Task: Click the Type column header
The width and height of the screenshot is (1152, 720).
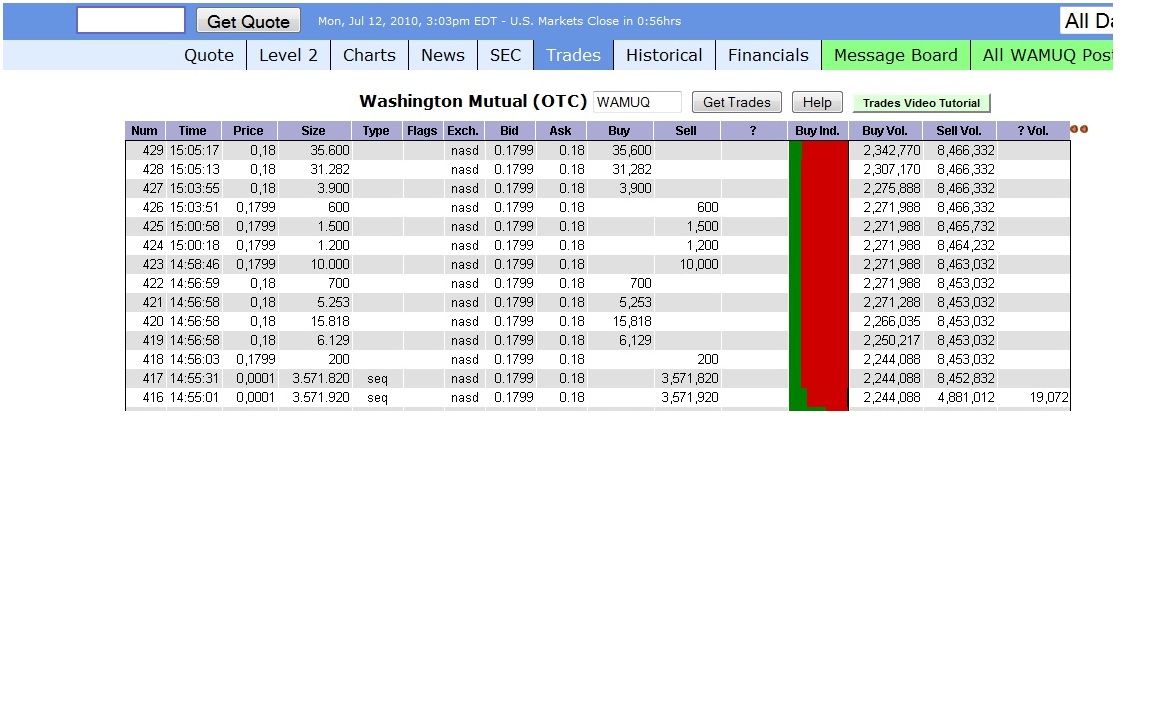Action: point(376,131)
